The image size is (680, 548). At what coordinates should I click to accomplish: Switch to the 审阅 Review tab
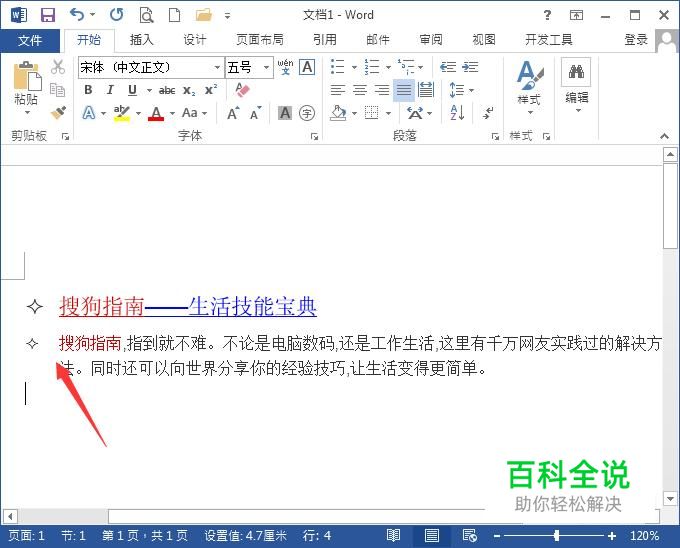coord(431,40)
